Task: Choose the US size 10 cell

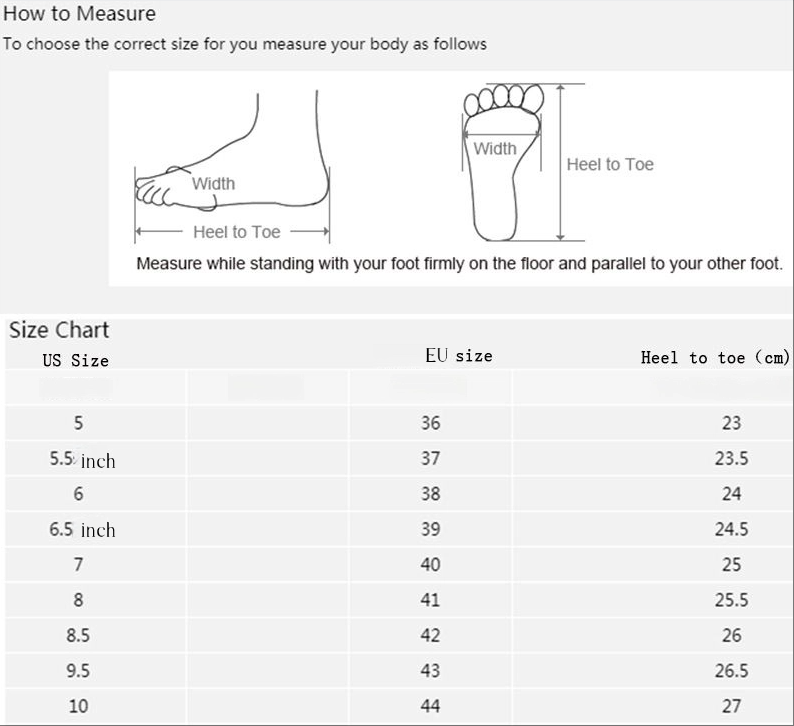Action: point(78,707)
